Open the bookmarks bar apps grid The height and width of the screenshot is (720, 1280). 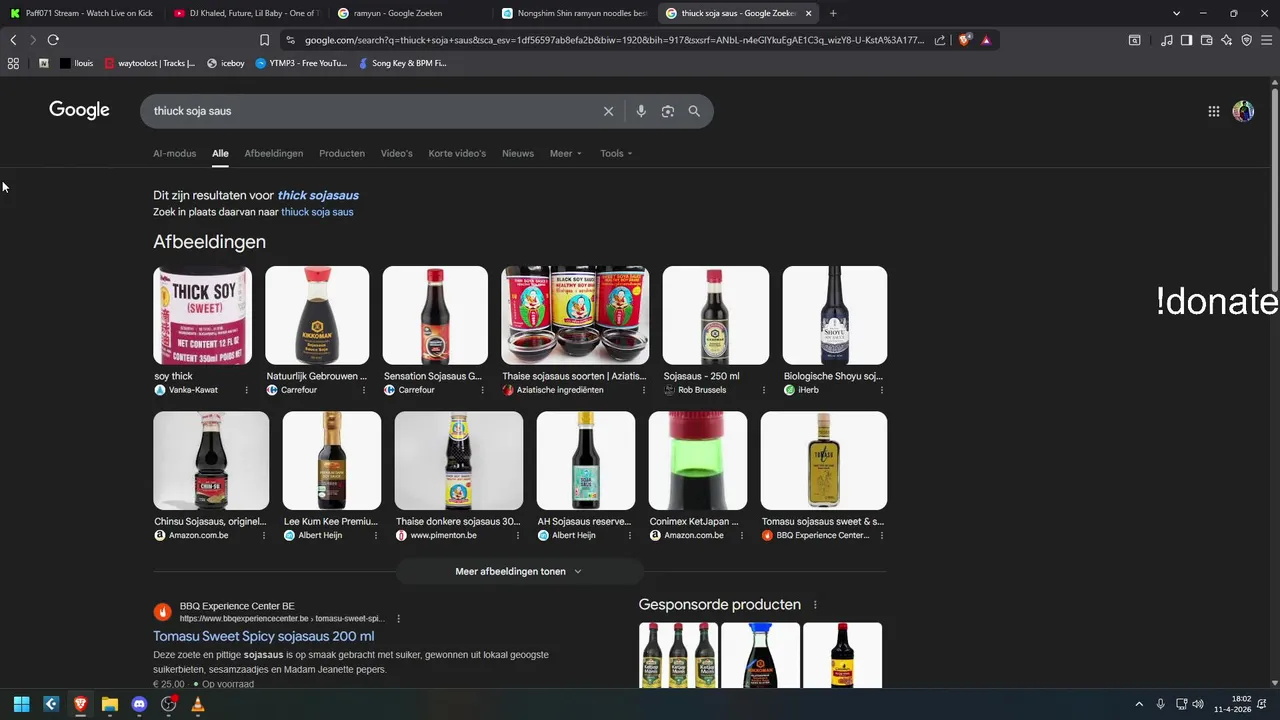tap(13, 63)
